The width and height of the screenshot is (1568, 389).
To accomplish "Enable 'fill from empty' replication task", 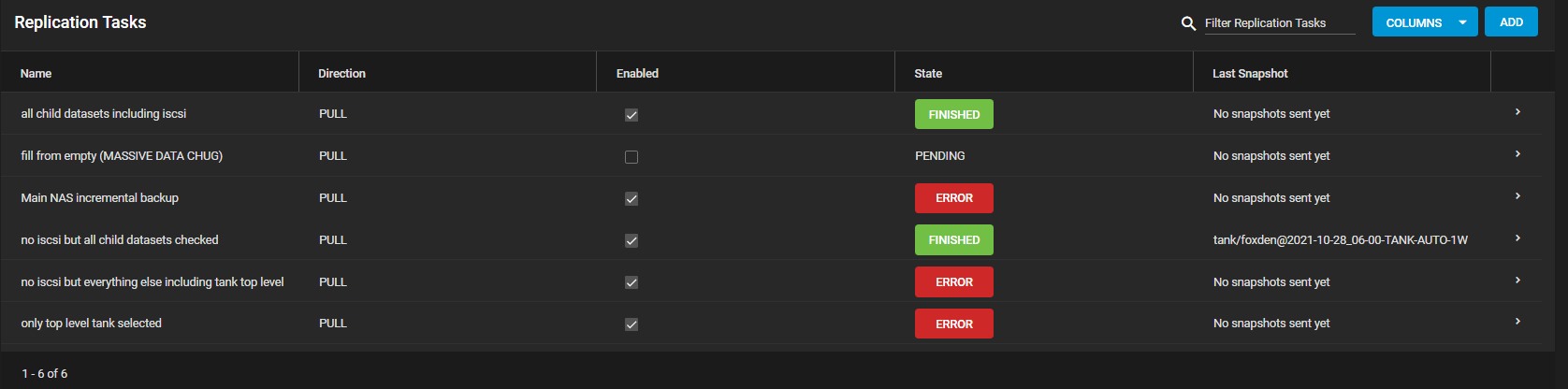I will coord(632,157).
